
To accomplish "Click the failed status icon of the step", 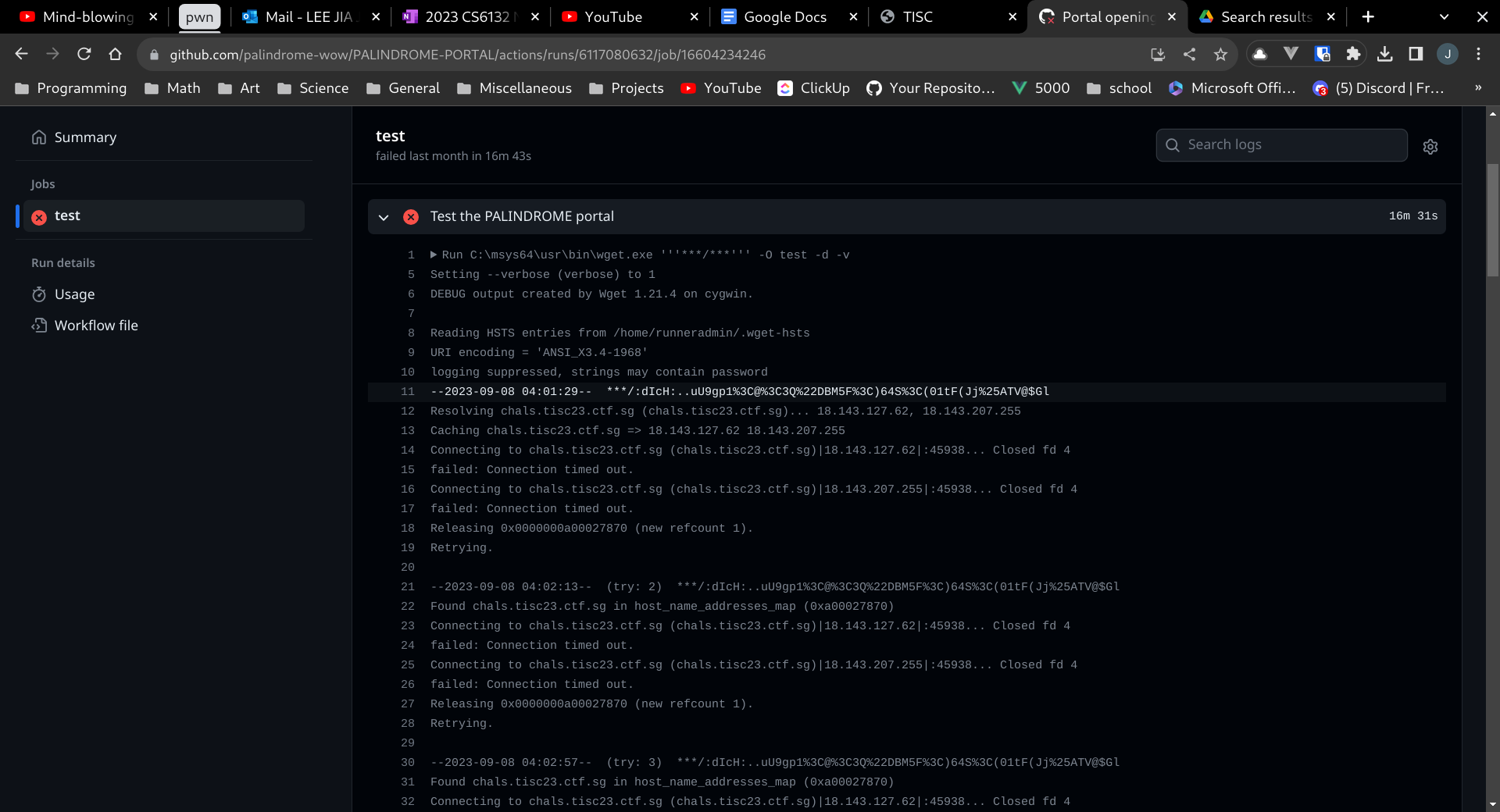I will tap(411, 217).
